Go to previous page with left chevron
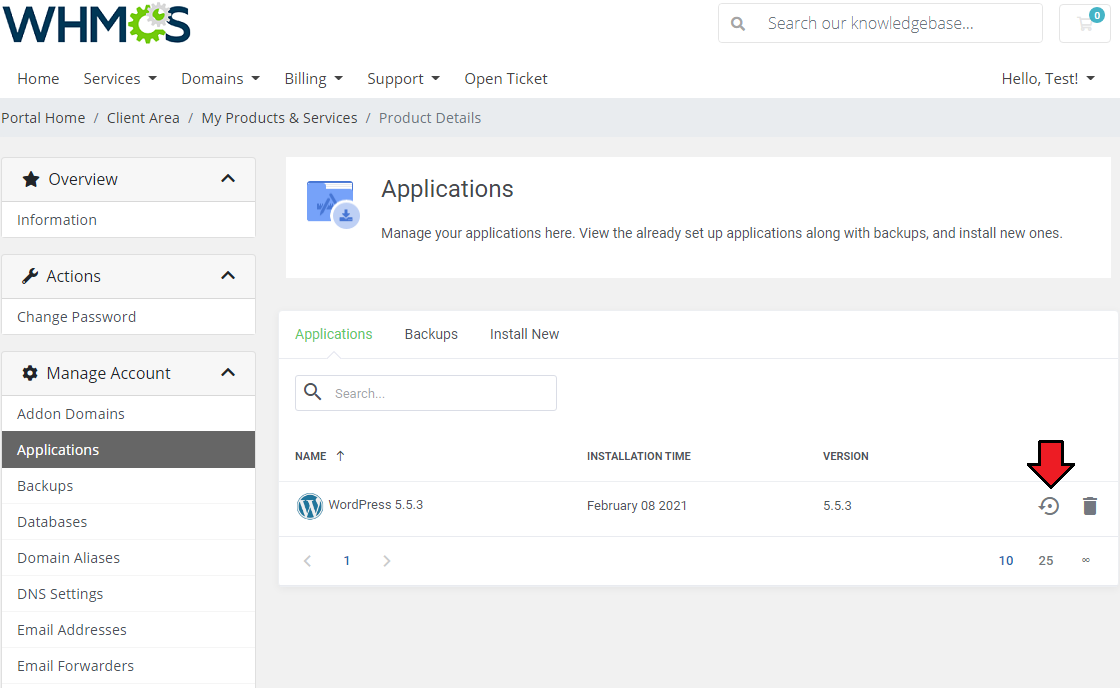This screenshot has width=1120, height=688. pos(307,561)
